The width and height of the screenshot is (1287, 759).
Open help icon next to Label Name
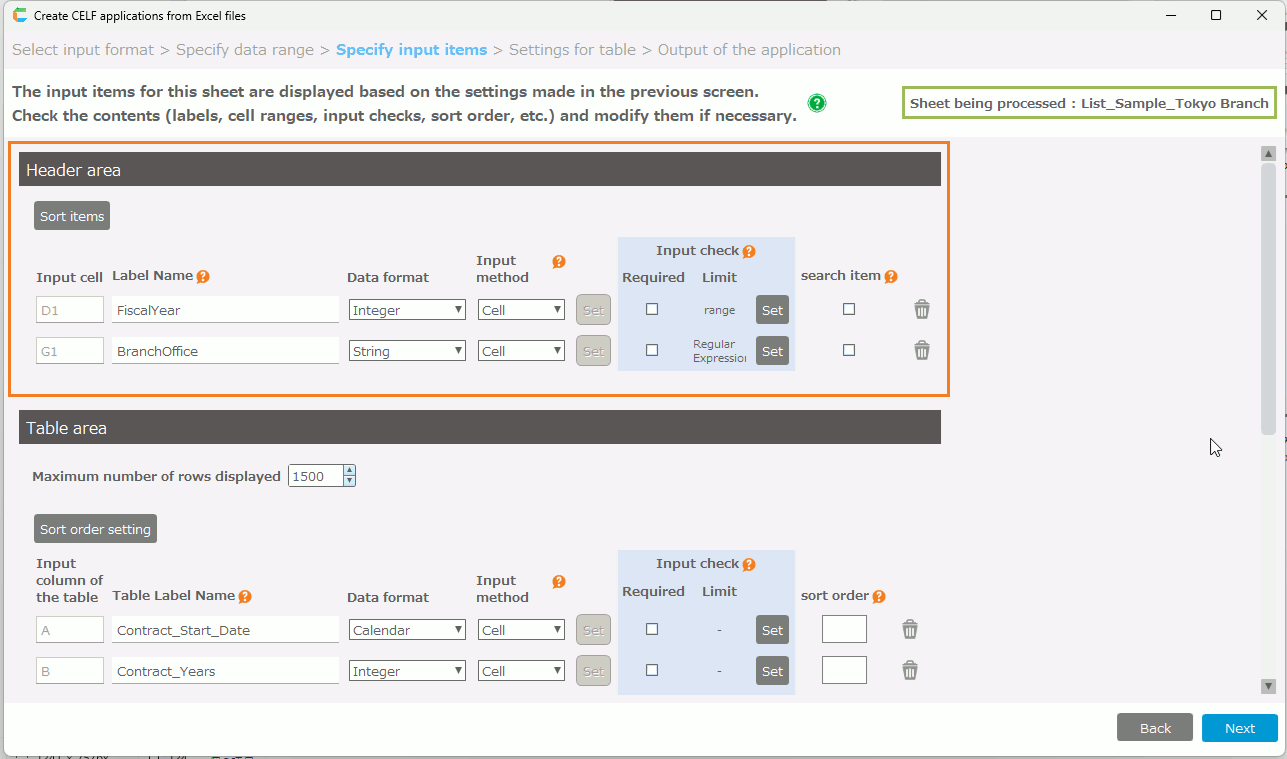click(x=203, y=277)
